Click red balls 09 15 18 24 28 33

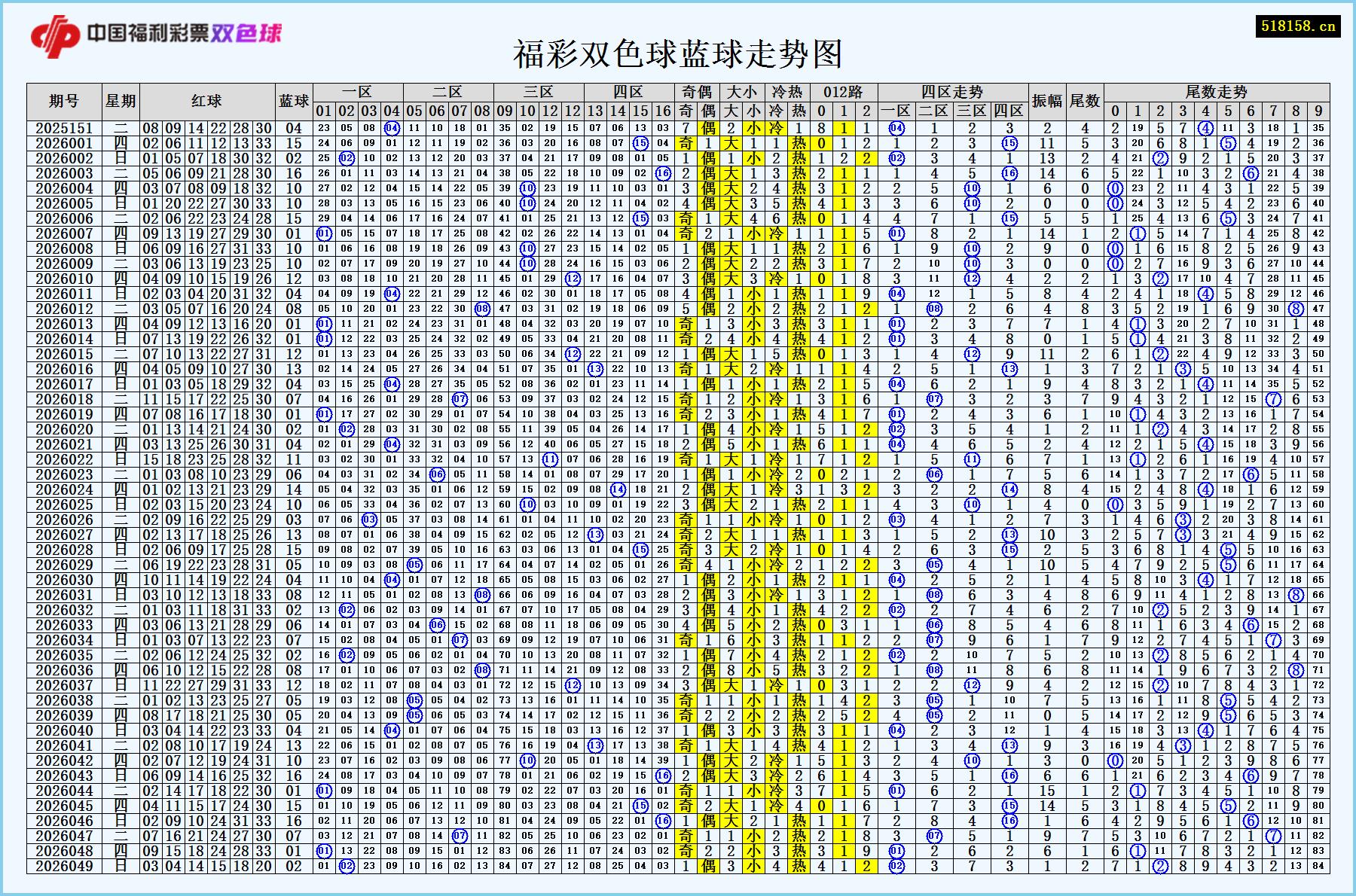click(207, 851)
